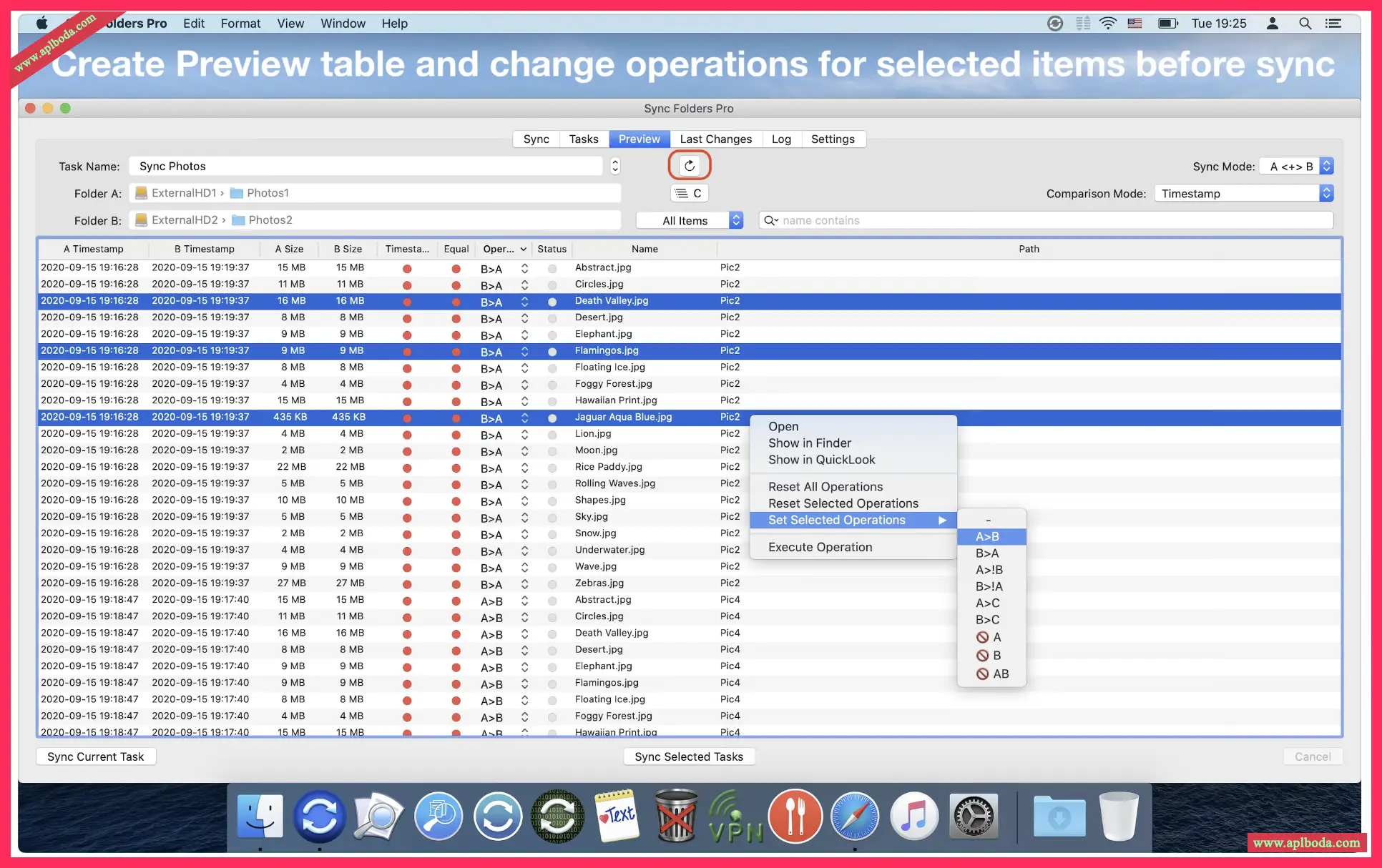Image resolution: width=1382 pixels, height=868 pixels.
Task: Click the refresh preview icon button
Action: [x=689, y=166]
